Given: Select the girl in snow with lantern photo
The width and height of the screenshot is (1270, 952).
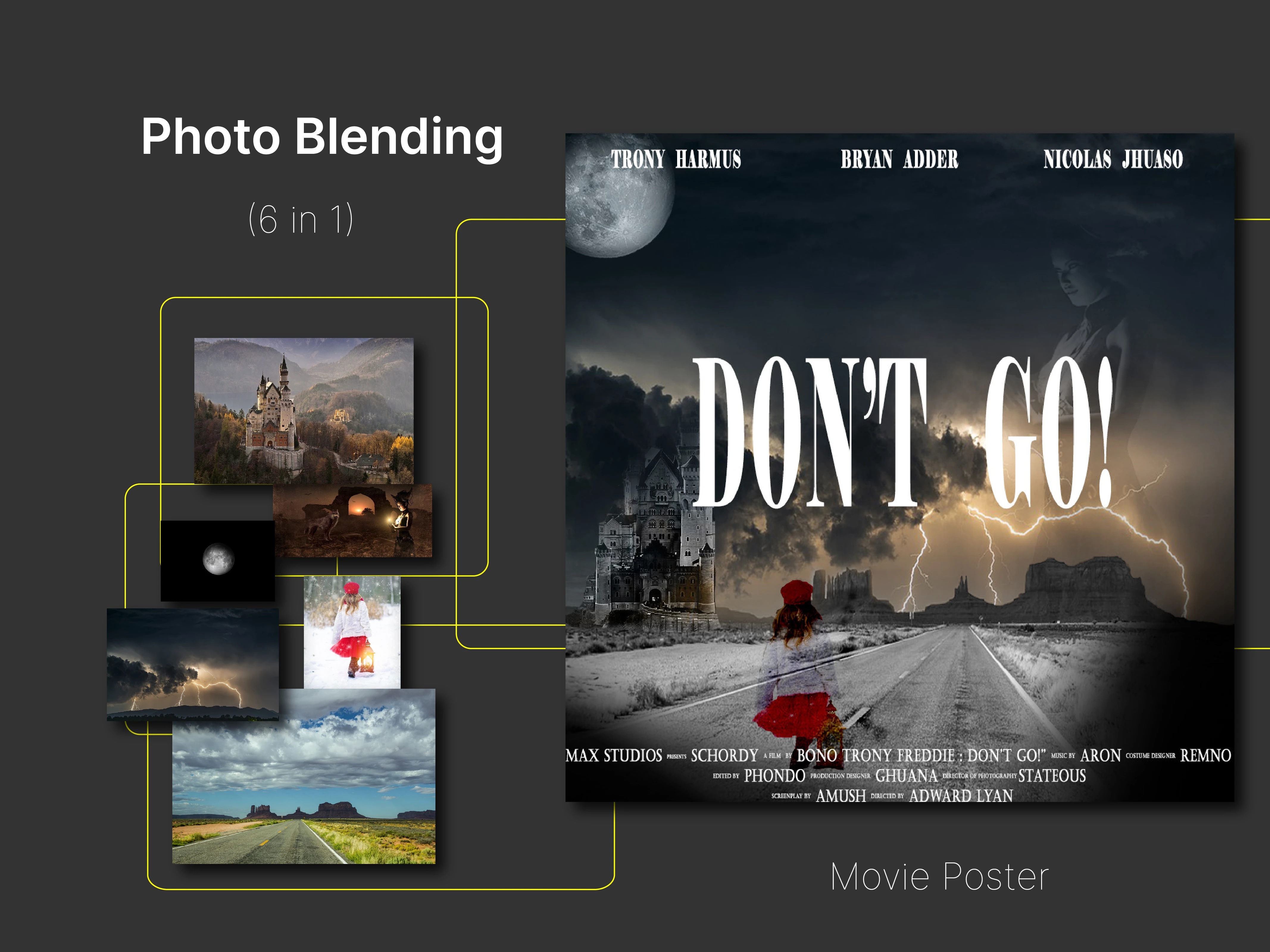Looking at the screenshot, I should (x=352, y=632).
